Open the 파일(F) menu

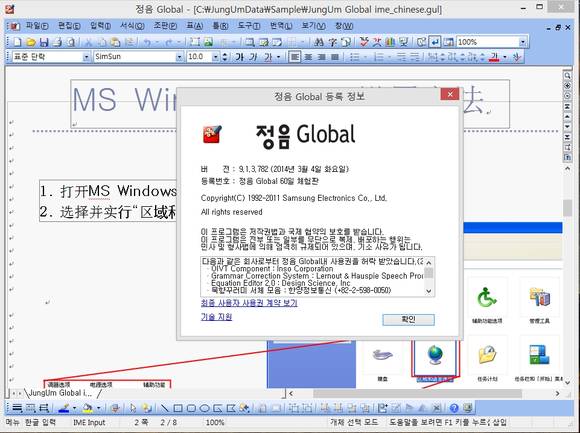pos(37,26)
